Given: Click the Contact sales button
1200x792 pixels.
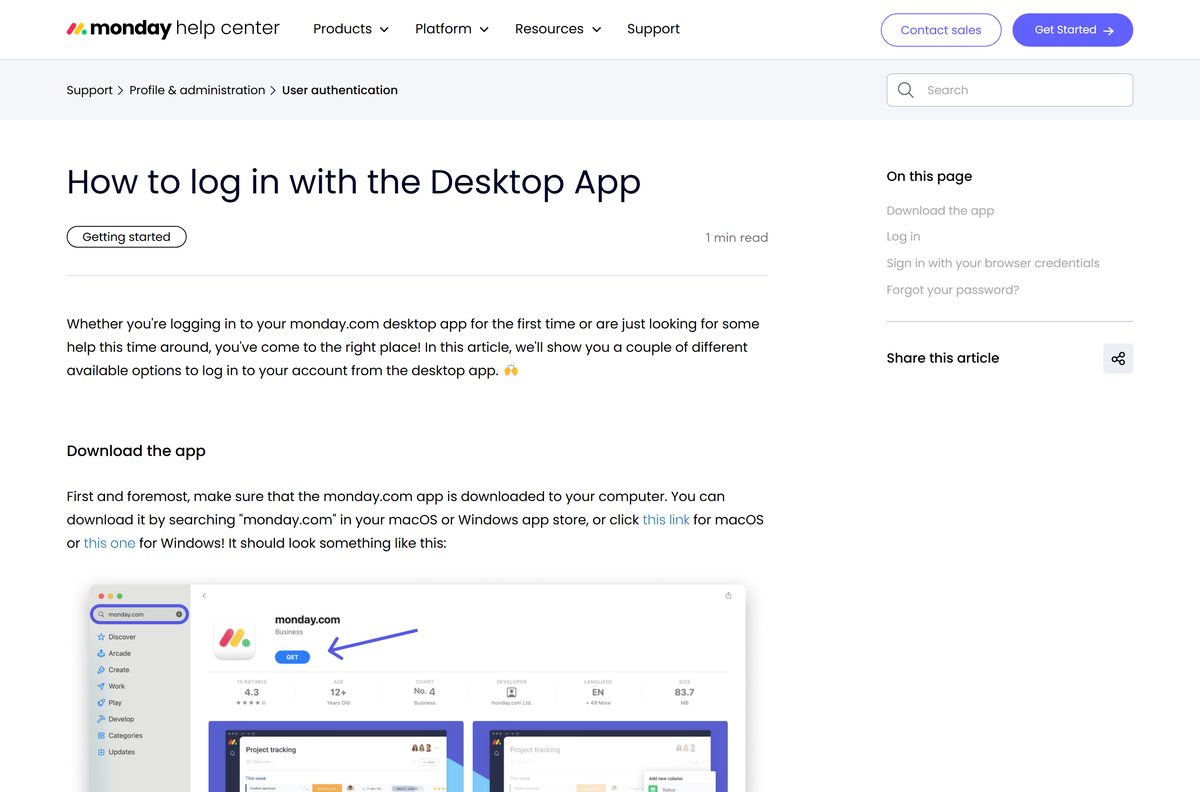Looking at the screenshot, I should [941, 30].
